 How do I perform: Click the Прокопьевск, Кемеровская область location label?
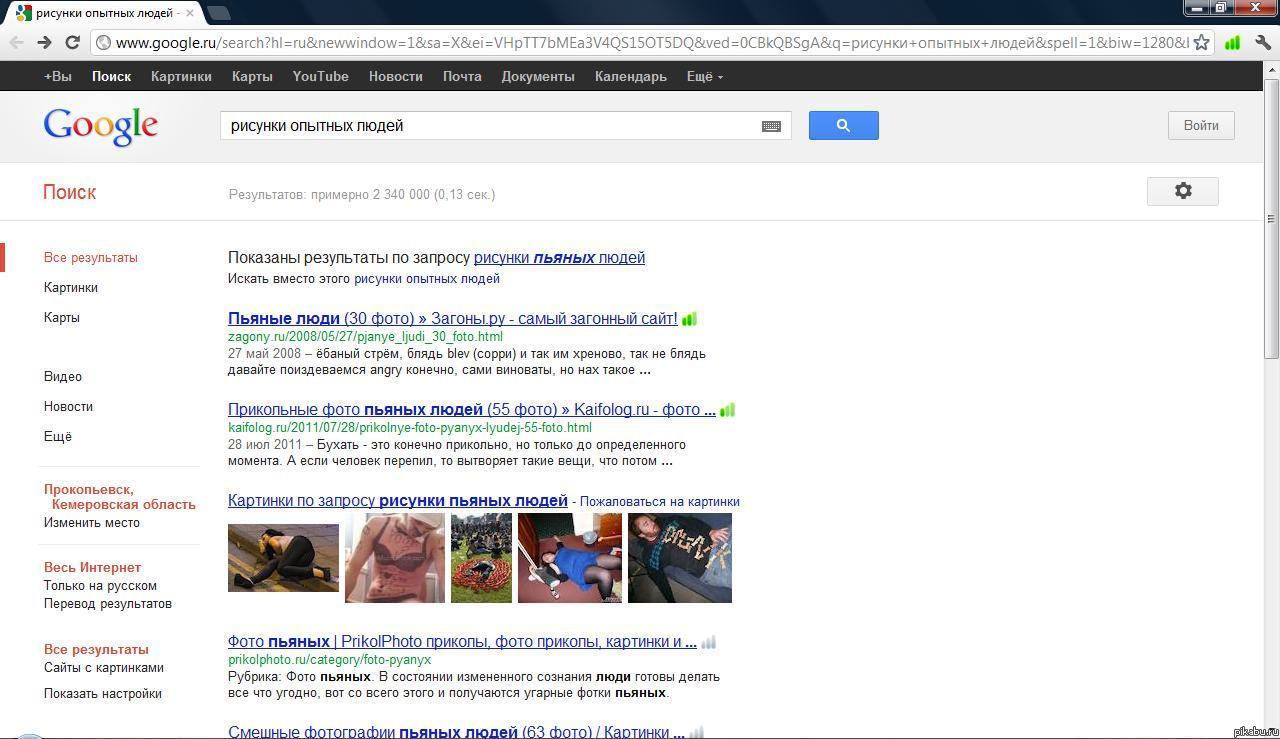[119, 497]
